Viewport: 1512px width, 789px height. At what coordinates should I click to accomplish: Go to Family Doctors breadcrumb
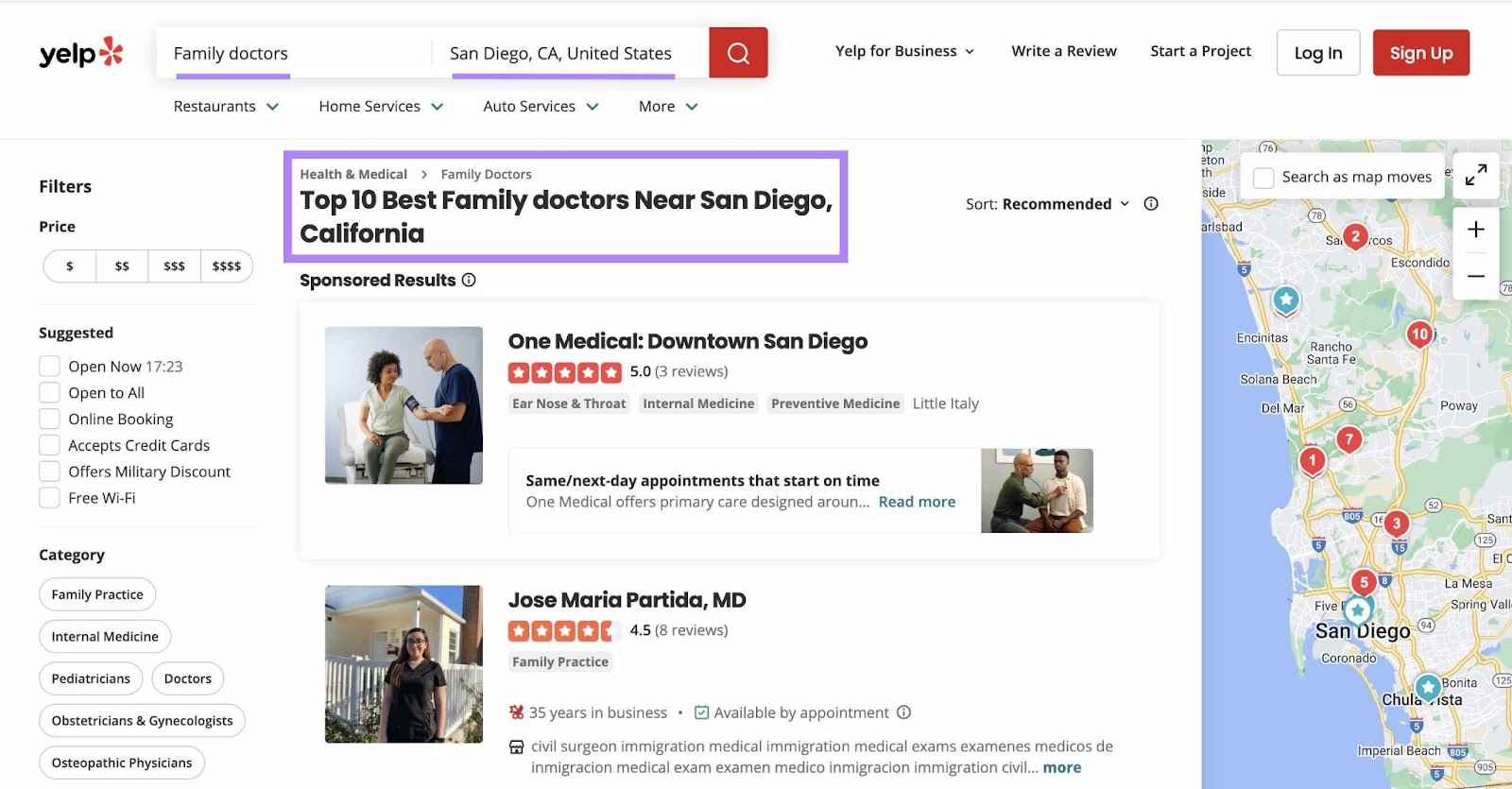click(x=486, y=174)
